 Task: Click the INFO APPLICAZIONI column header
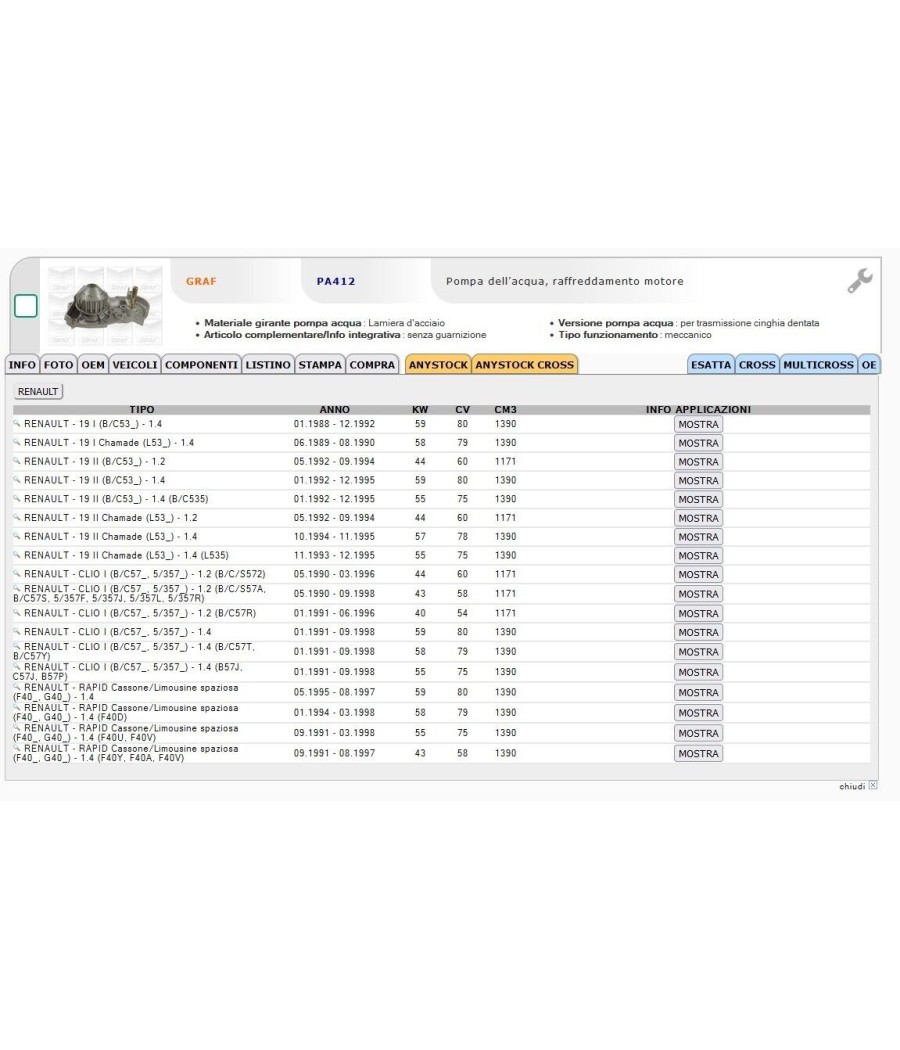(x=698, y=409)
